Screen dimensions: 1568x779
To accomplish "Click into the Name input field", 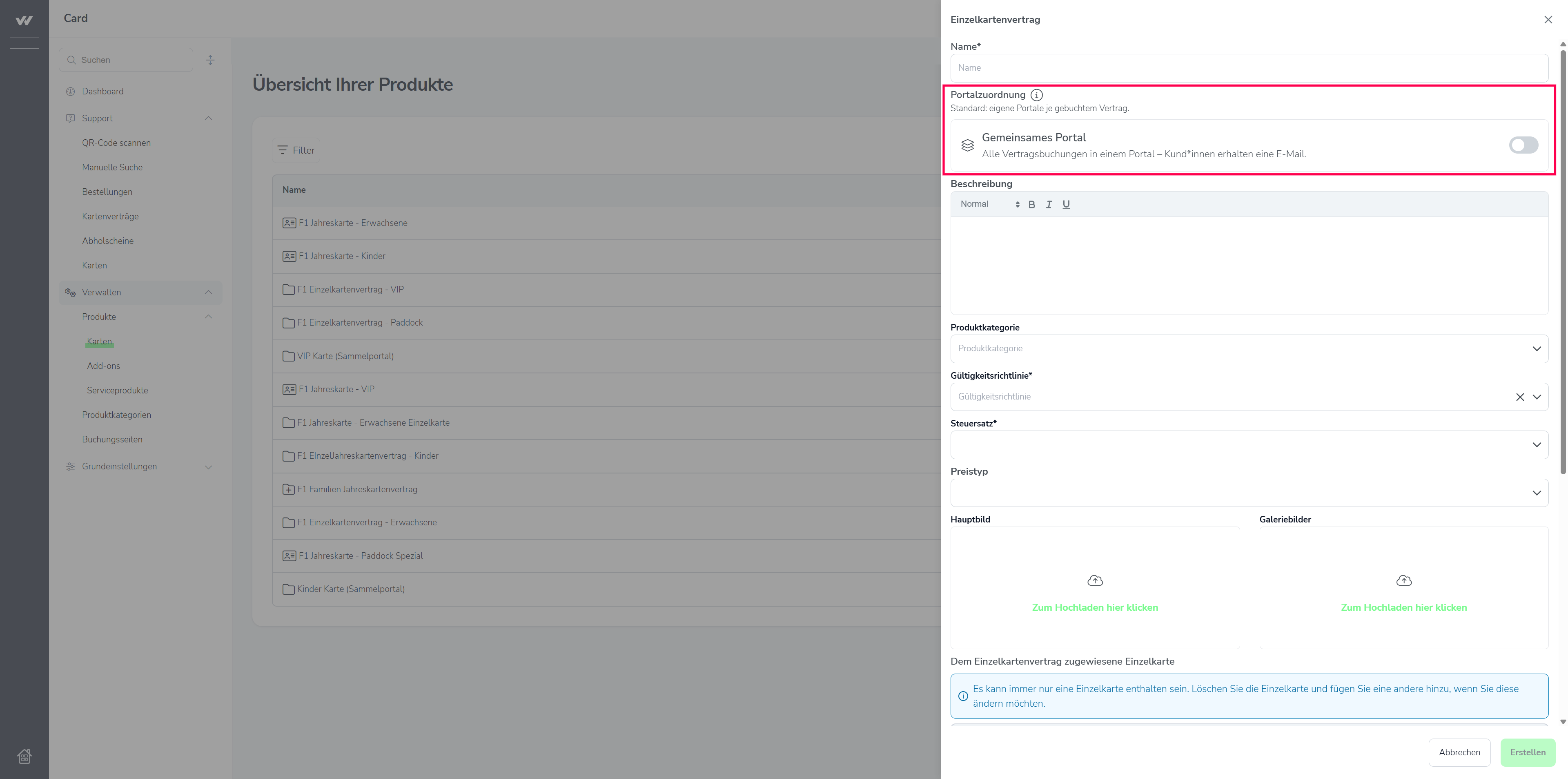I will click(1249, 68).
